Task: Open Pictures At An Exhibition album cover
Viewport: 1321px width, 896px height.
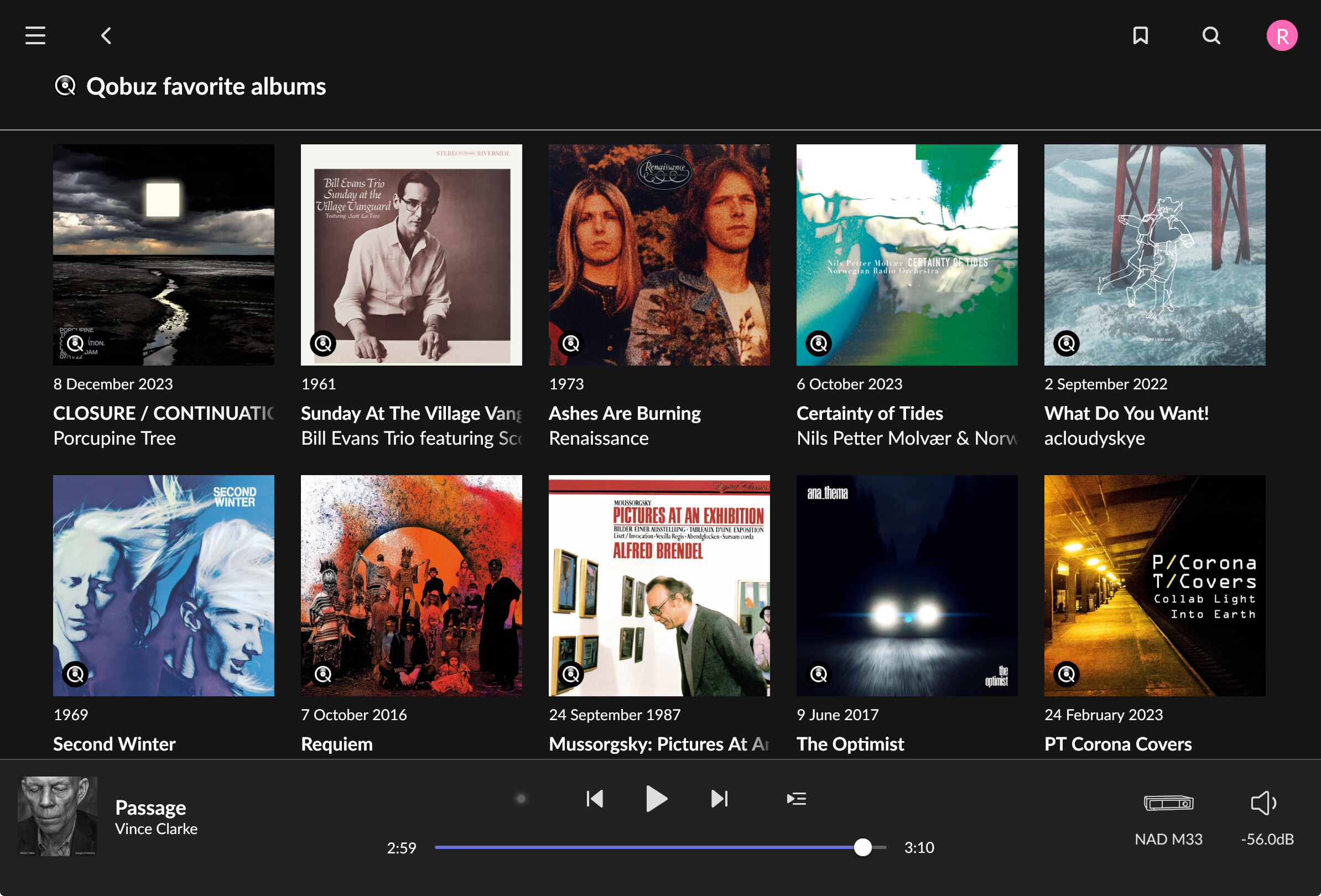Action: click(659, 585)
